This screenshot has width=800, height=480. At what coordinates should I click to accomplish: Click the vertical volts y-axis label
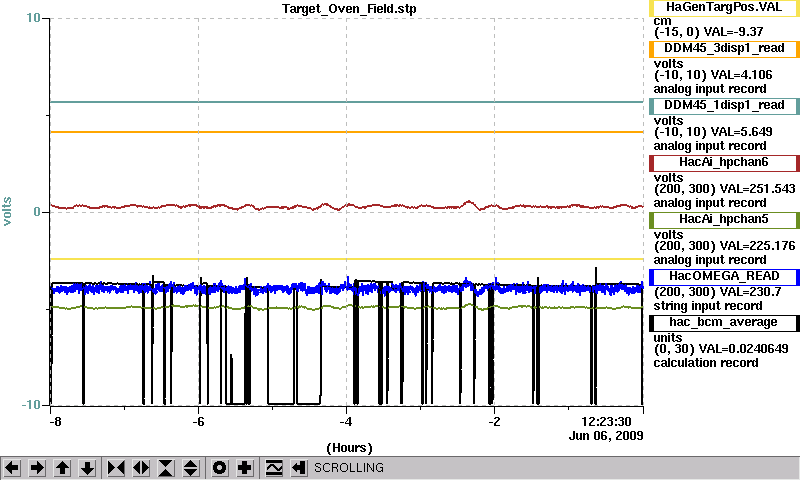coord(7,211)
